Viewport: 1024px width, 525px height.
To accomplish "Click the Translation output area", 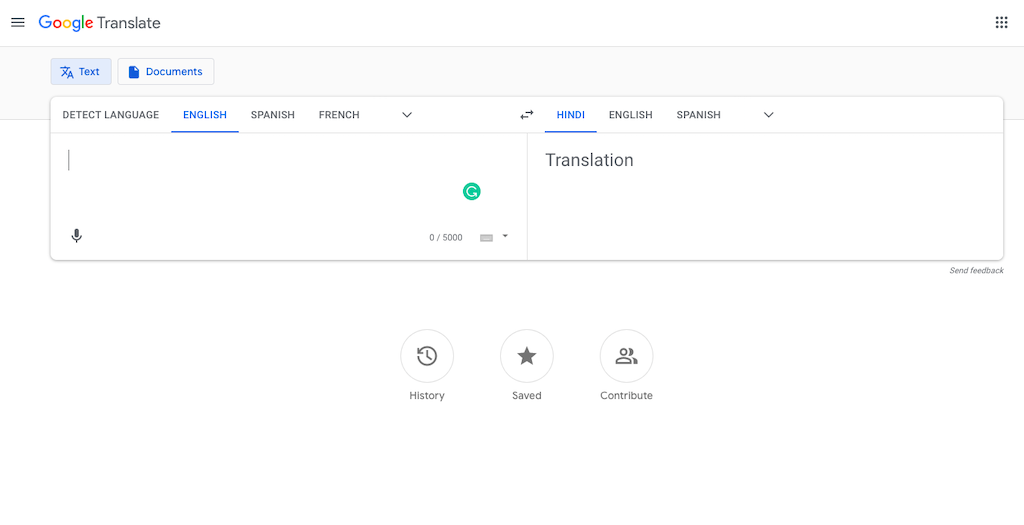I will pyautogui.click(x=765, y=196).
